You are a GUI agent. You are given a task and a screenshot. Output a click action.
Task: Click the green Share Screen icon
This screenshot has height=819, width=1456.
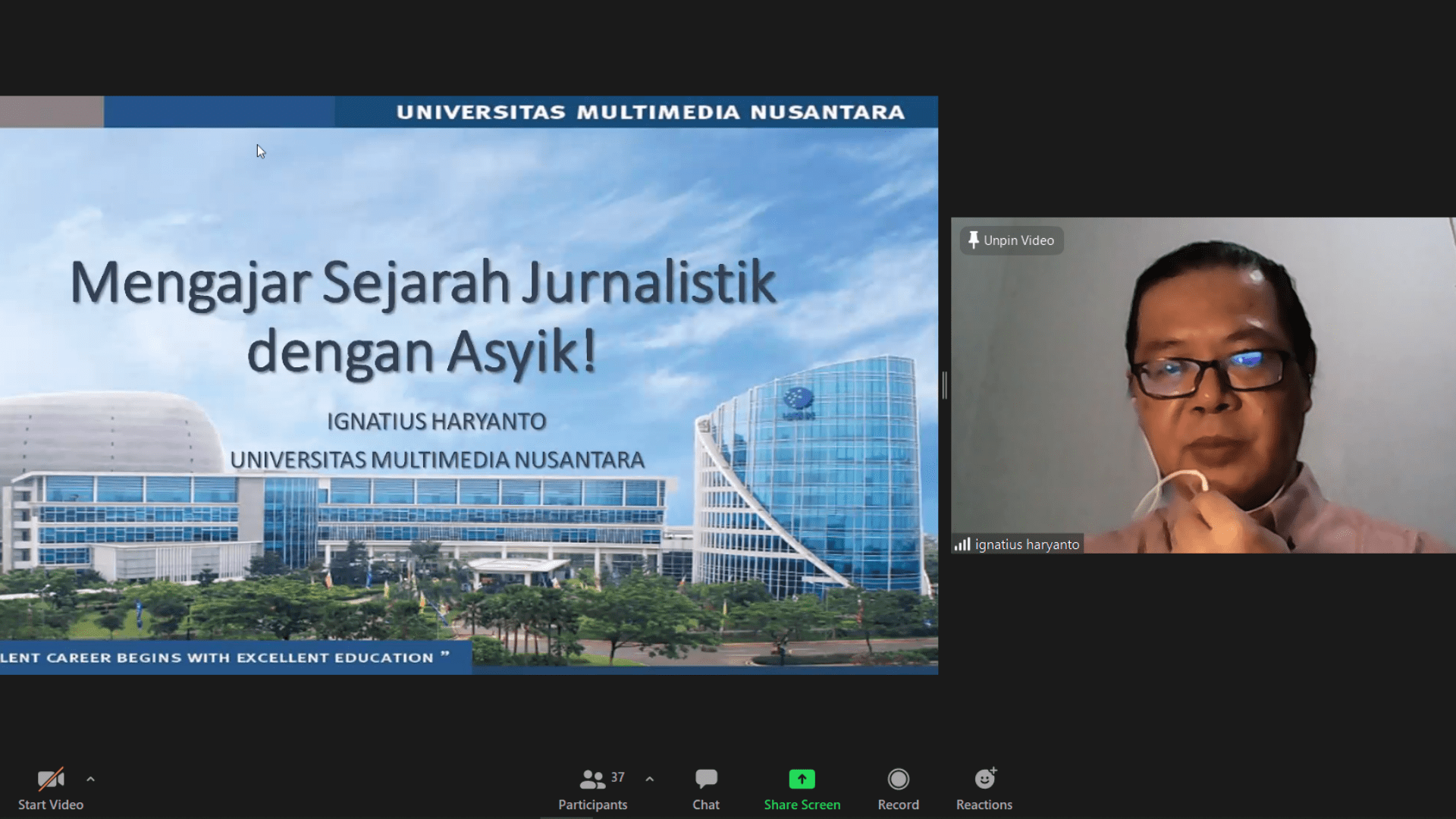pos(802,779)
